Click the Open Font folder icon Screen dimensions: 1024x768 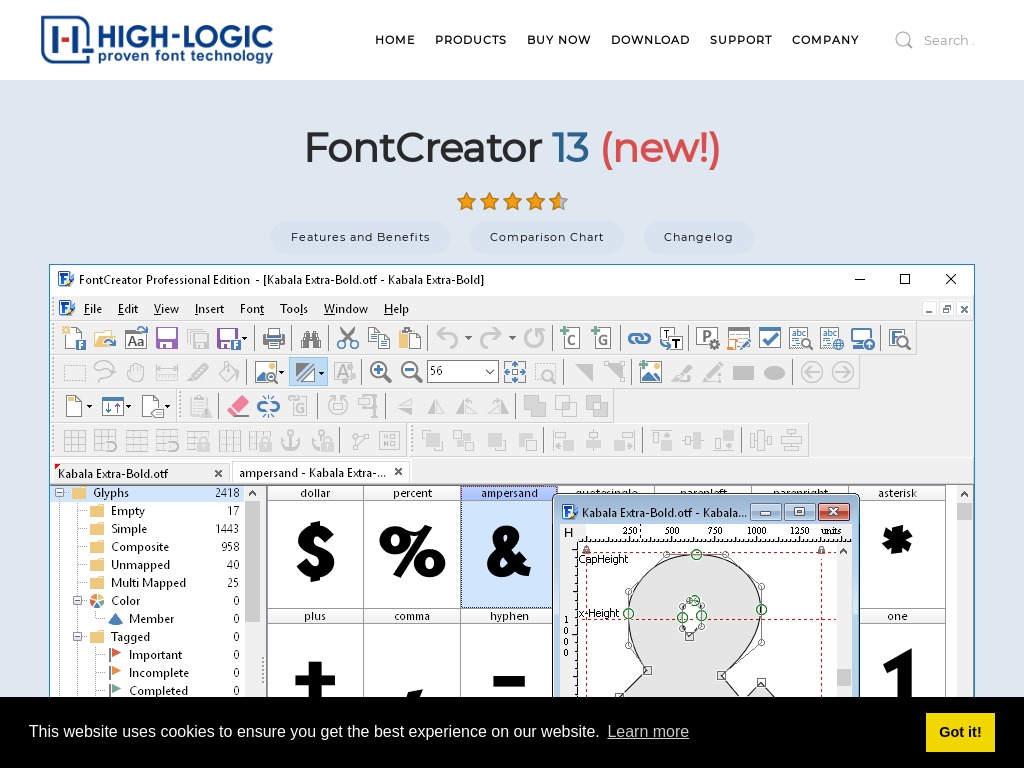[x=104, y=338]
